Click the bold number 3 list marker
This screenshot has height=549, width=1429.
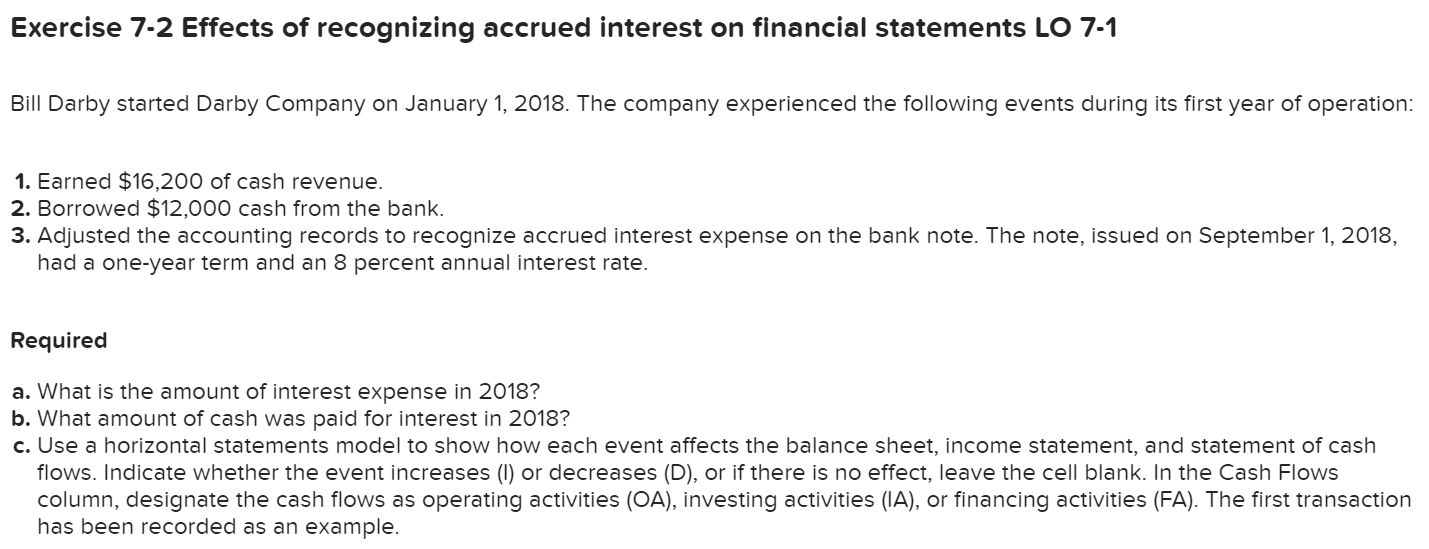24,238
